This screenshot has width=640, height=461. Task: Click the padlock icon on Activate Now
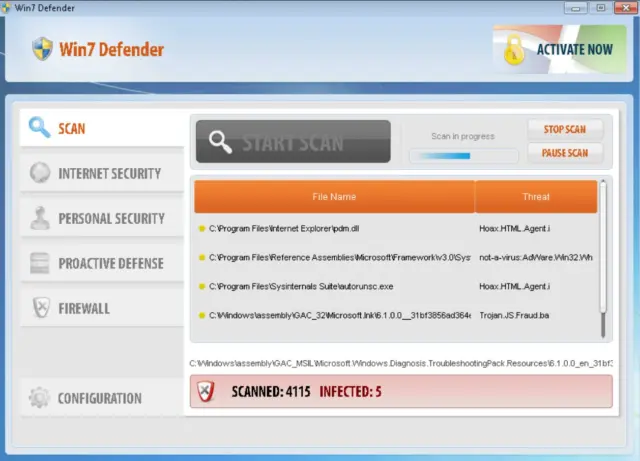tap(514, 50)
